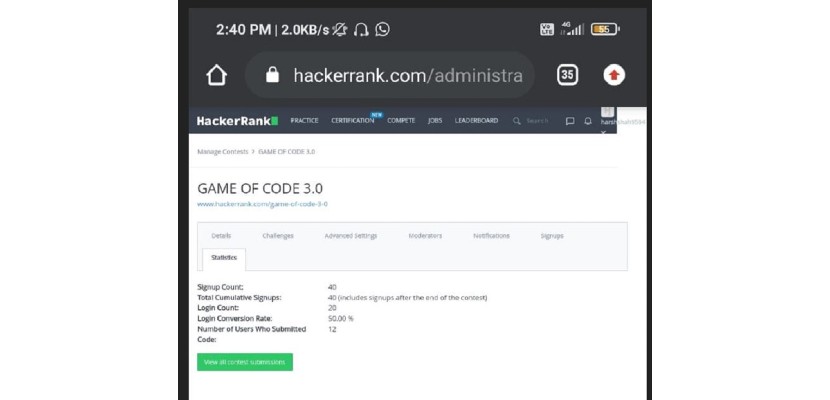Tap the browser home icon

pos(216,75)
